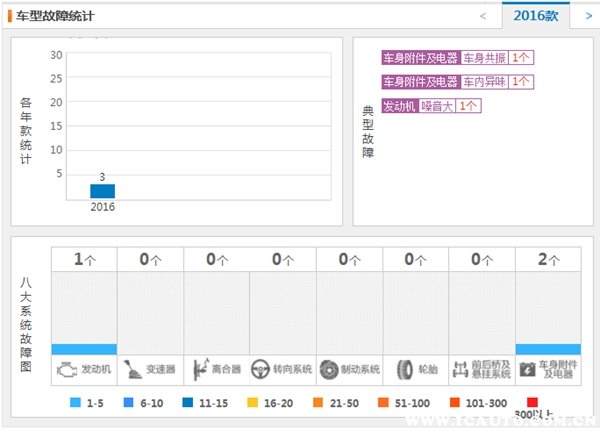600x430 pixels.
Task: Select the 2016款 tab
Action: click(535, 16)
